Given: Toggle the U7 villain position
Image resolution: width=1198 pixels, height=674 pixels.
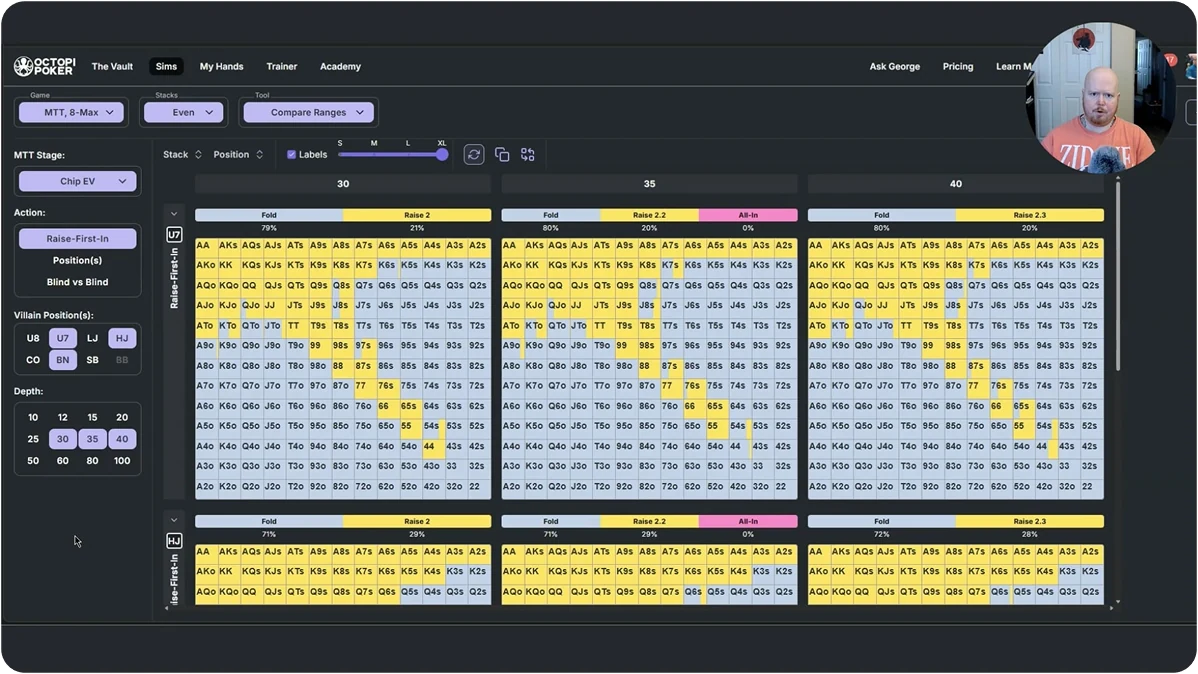Looking at the screenshot, I should tap(63, 338).
